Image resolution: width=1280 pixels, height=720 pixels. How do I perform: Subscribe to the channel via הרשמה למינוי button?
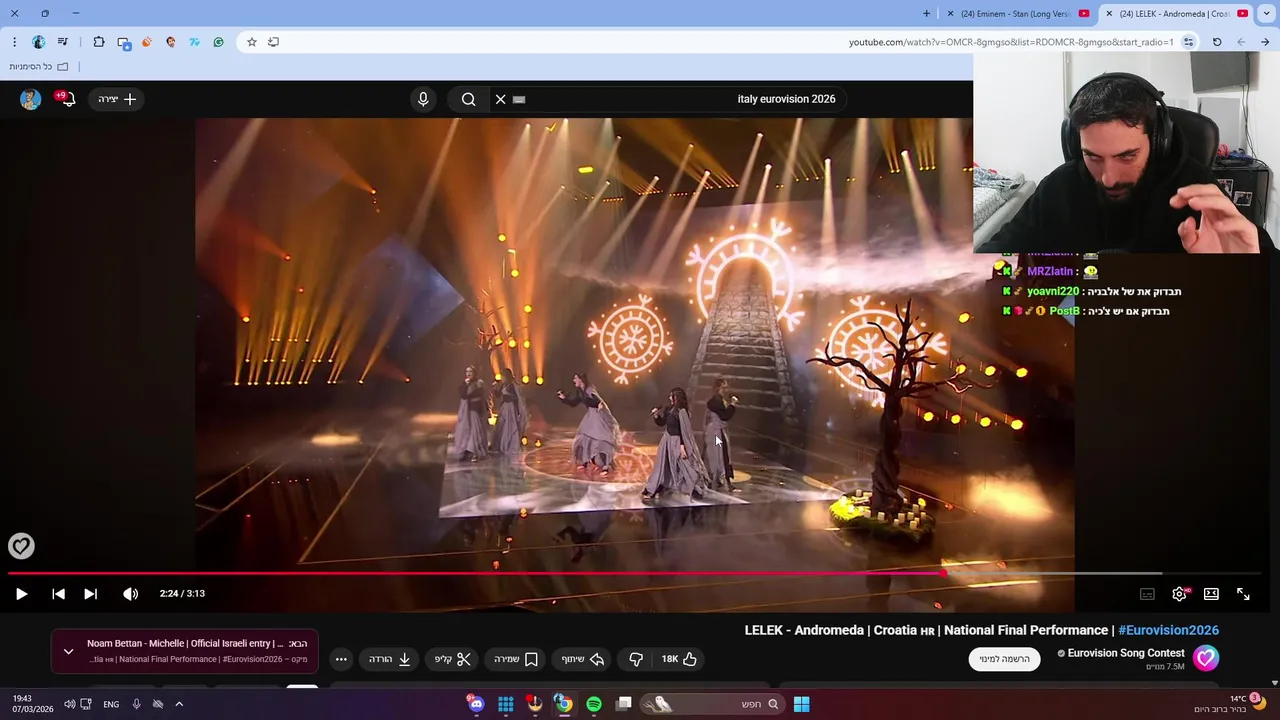pos(1004,659)
